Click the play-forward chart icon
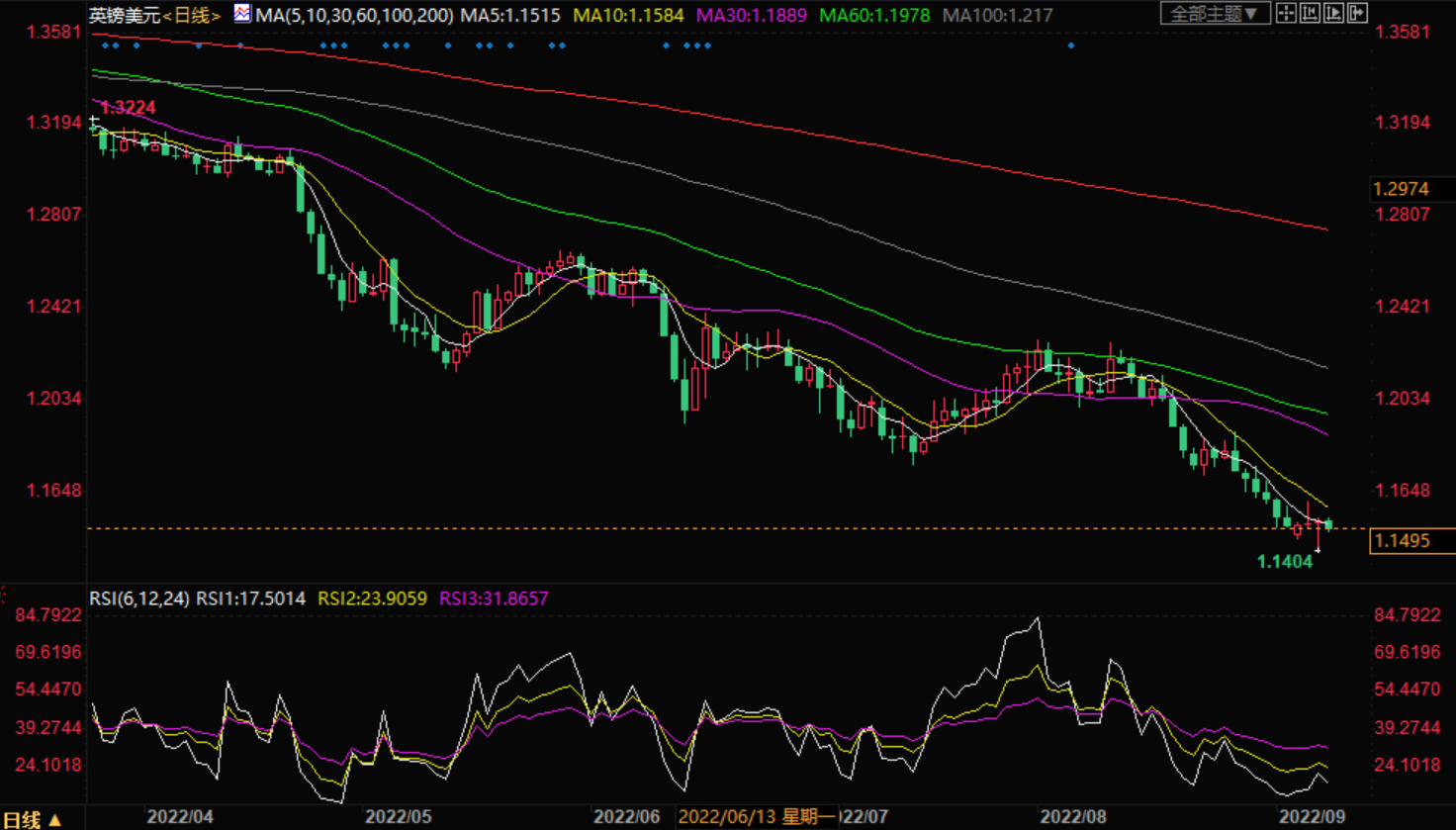The width and height of the screenshot is (1456, 830). [x=1333, y=13]
